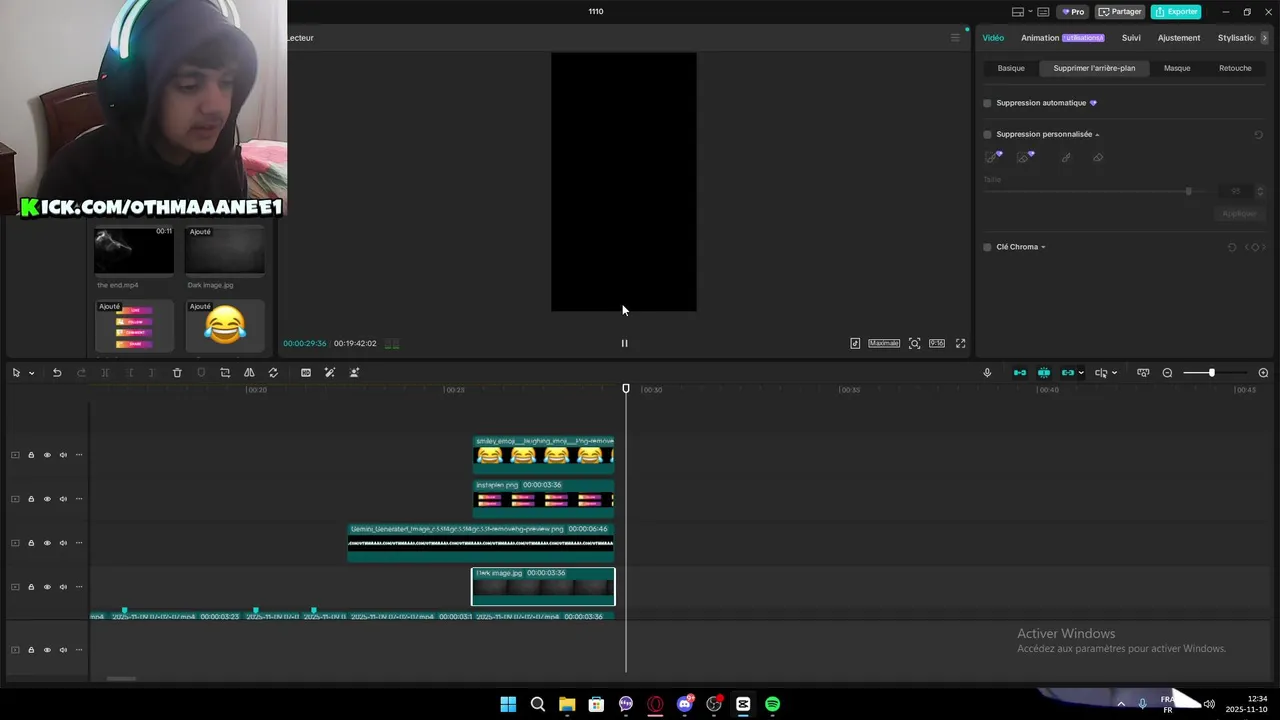Viewport: 1280px width, 720px height.
Task: Hide the emoji track with its eye icon
Action: [x=47, y=455]
